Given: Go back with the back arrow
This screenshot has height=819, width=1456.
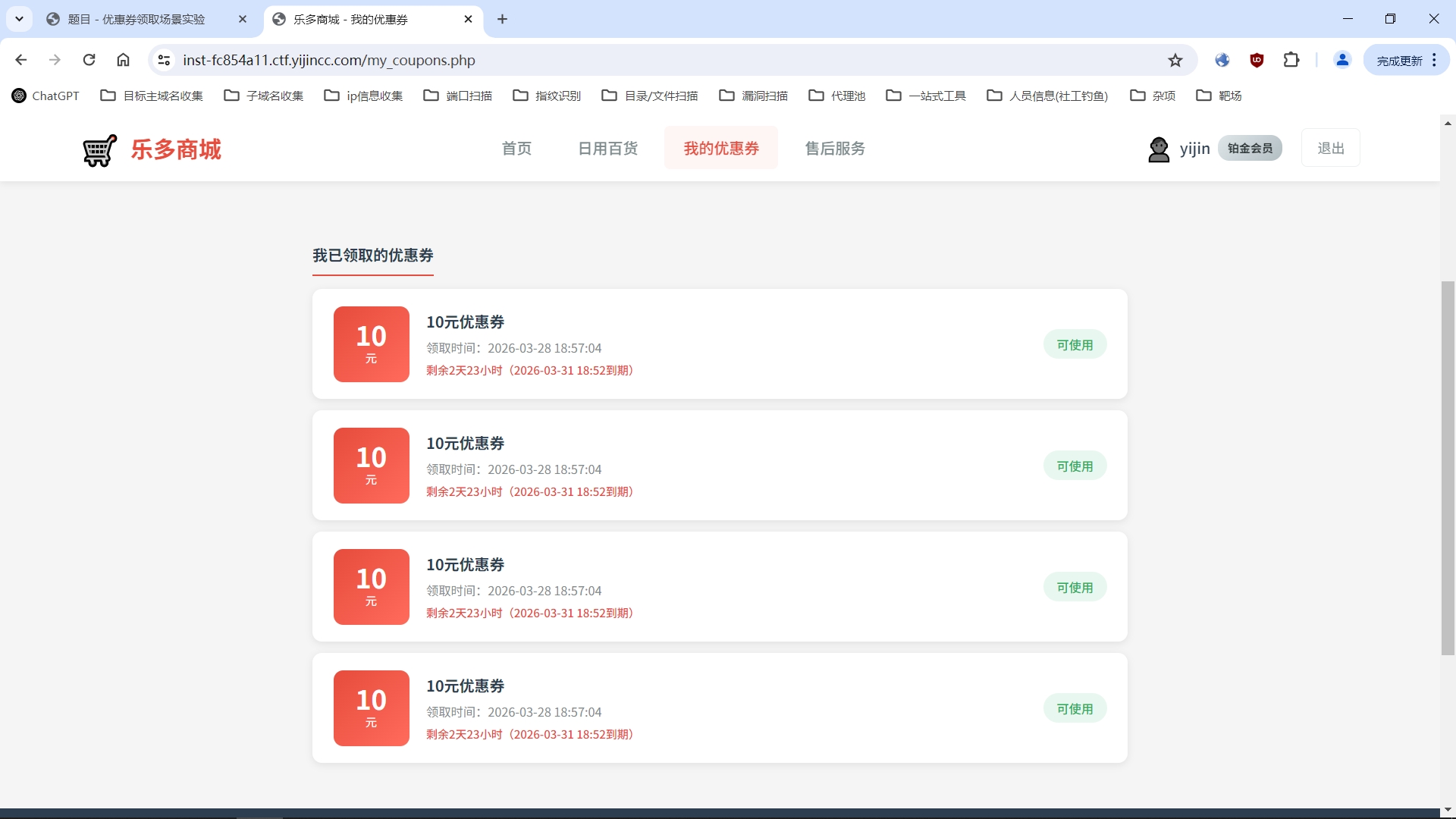Looking at the screenshot, I should (x=21, y=60).
